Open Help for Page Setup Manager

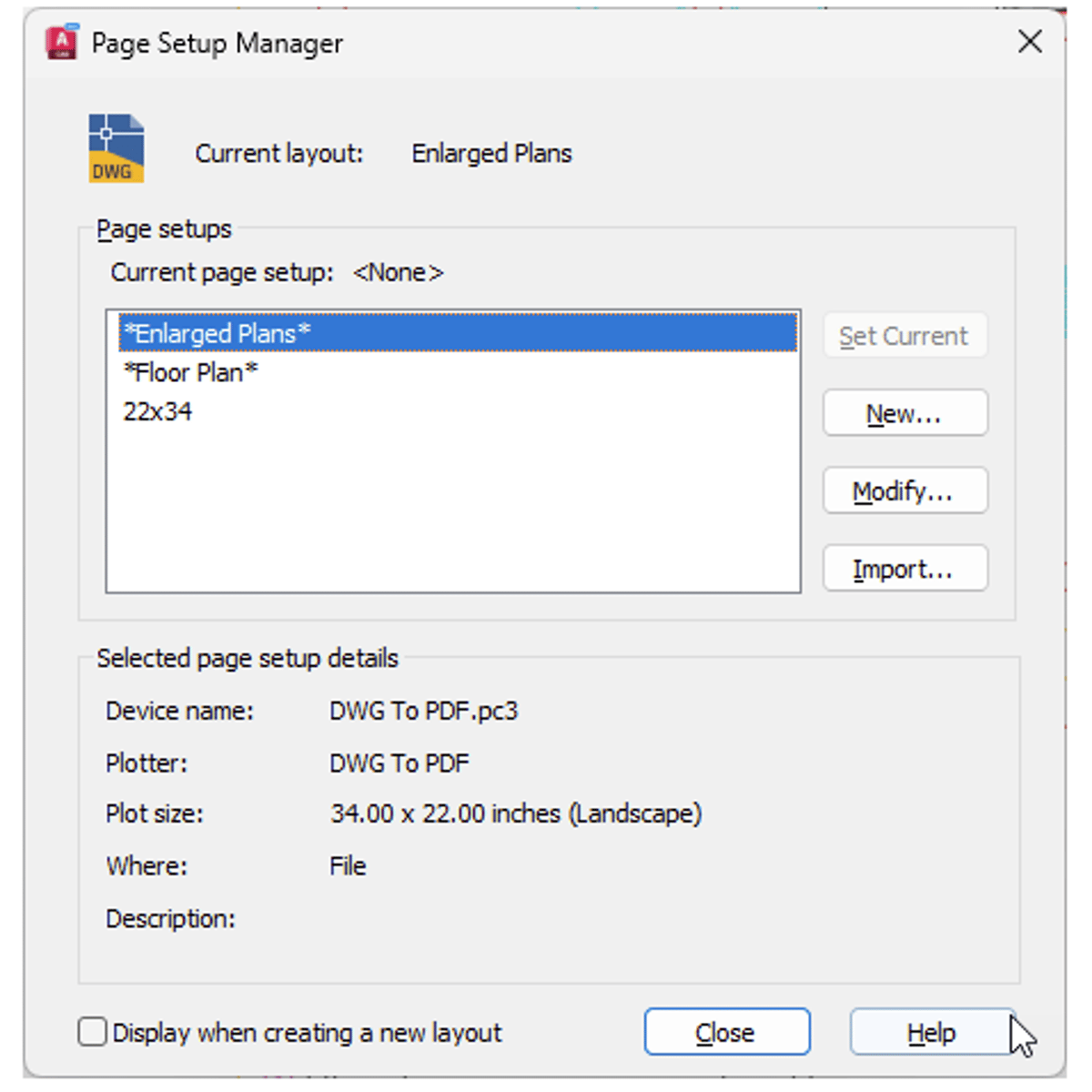click(931, 1032)
